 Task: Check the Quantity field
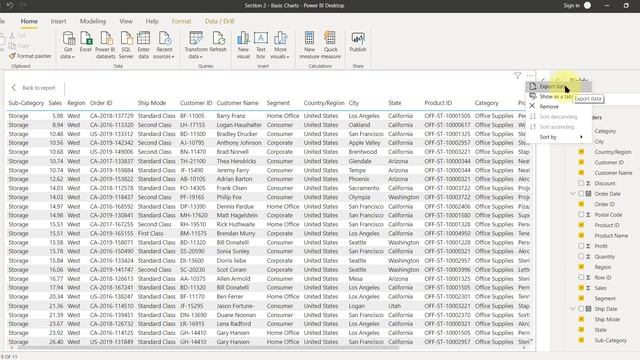pos(581,256)
